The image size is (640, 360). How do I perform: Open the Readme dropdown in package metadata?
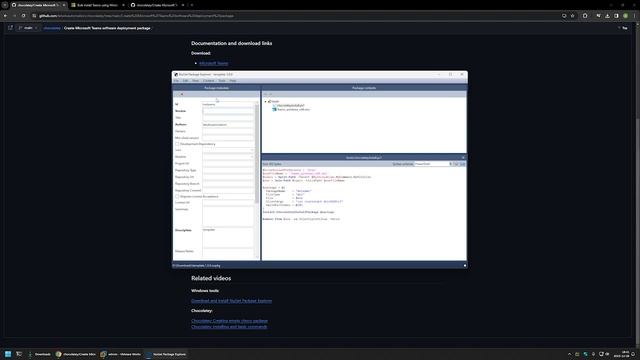tap(228, 157)
